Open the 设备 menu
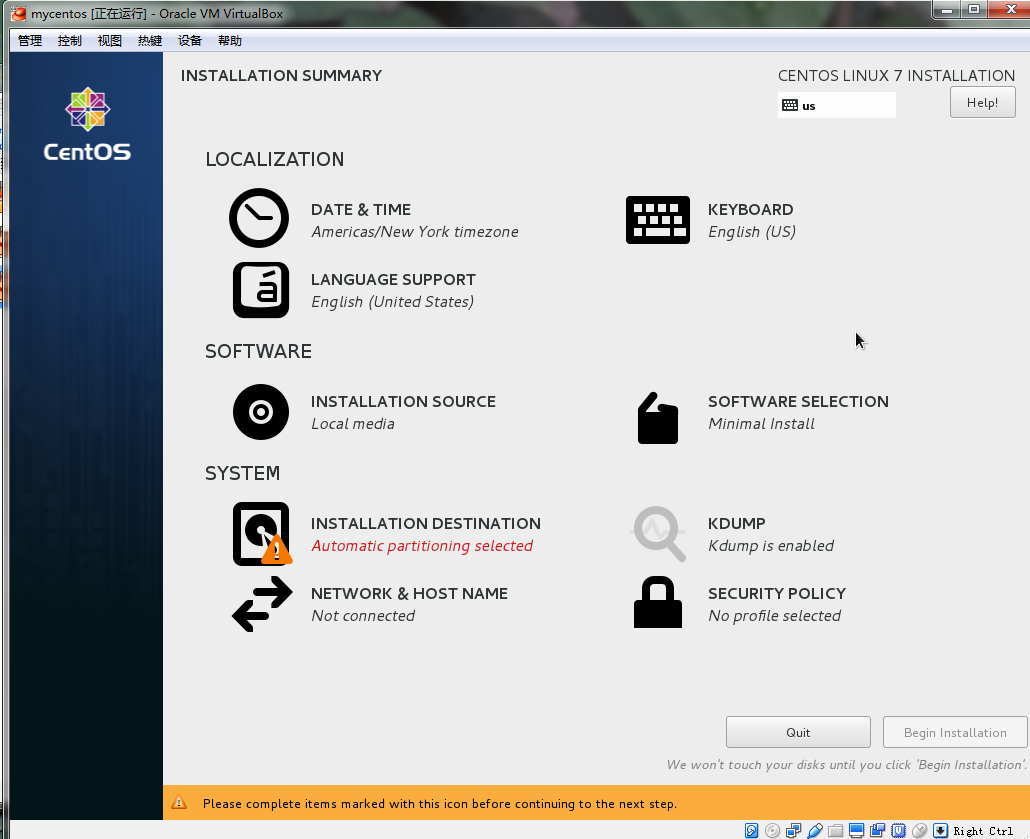The width and height of the screenshot is (1030, 839). pos(190,41)
